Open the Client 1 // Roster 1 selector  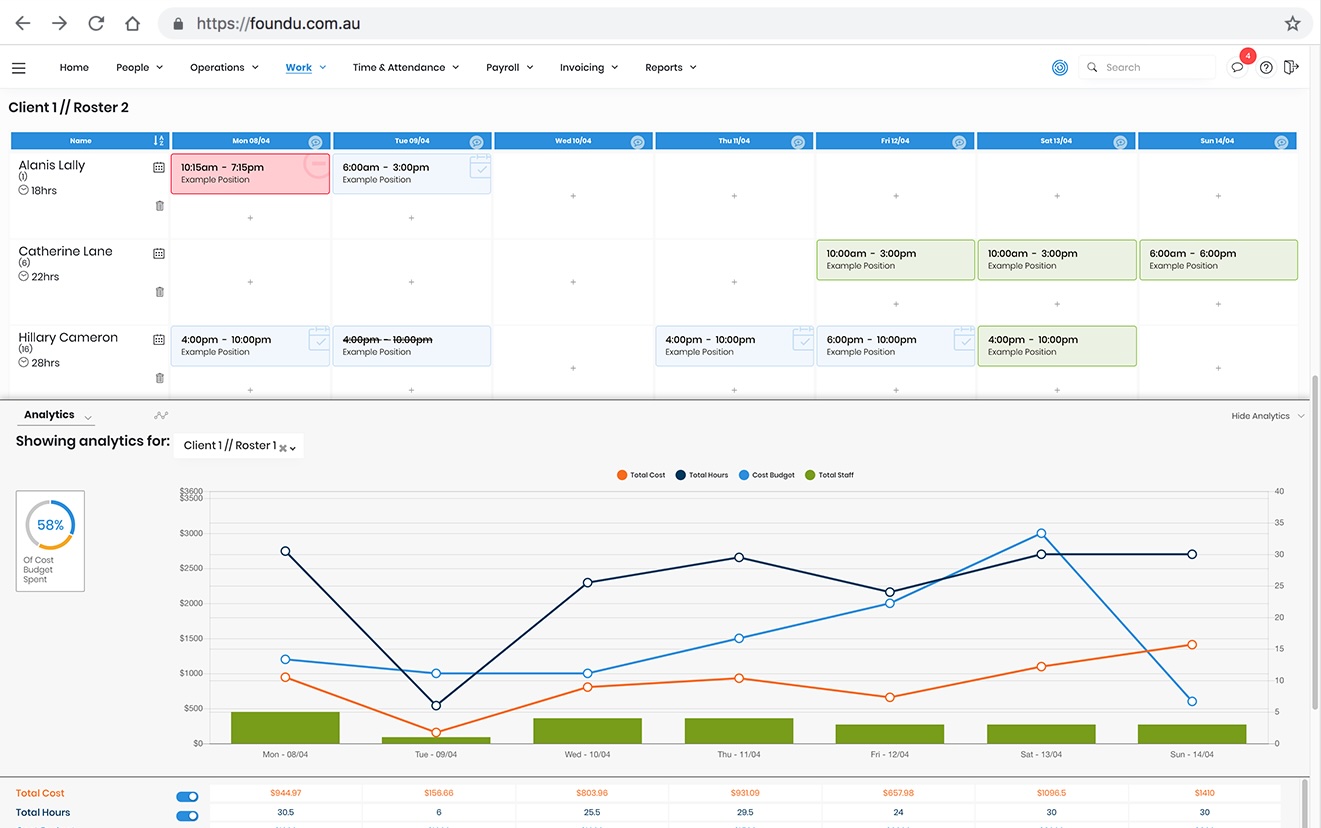[x=238, y=446]
